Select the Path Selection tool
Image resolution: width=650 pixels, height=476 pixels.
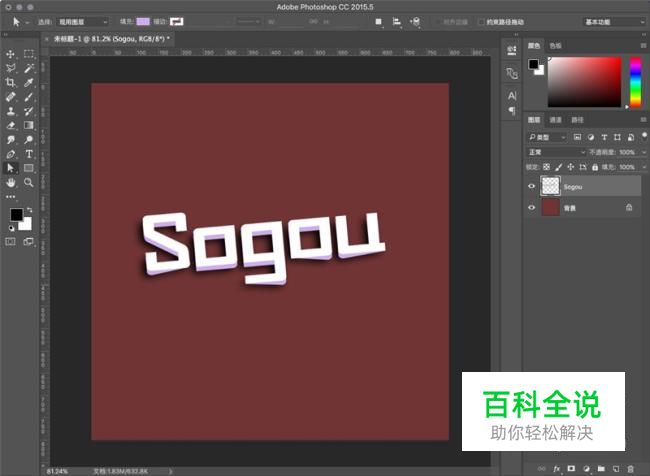click(10, 168)
